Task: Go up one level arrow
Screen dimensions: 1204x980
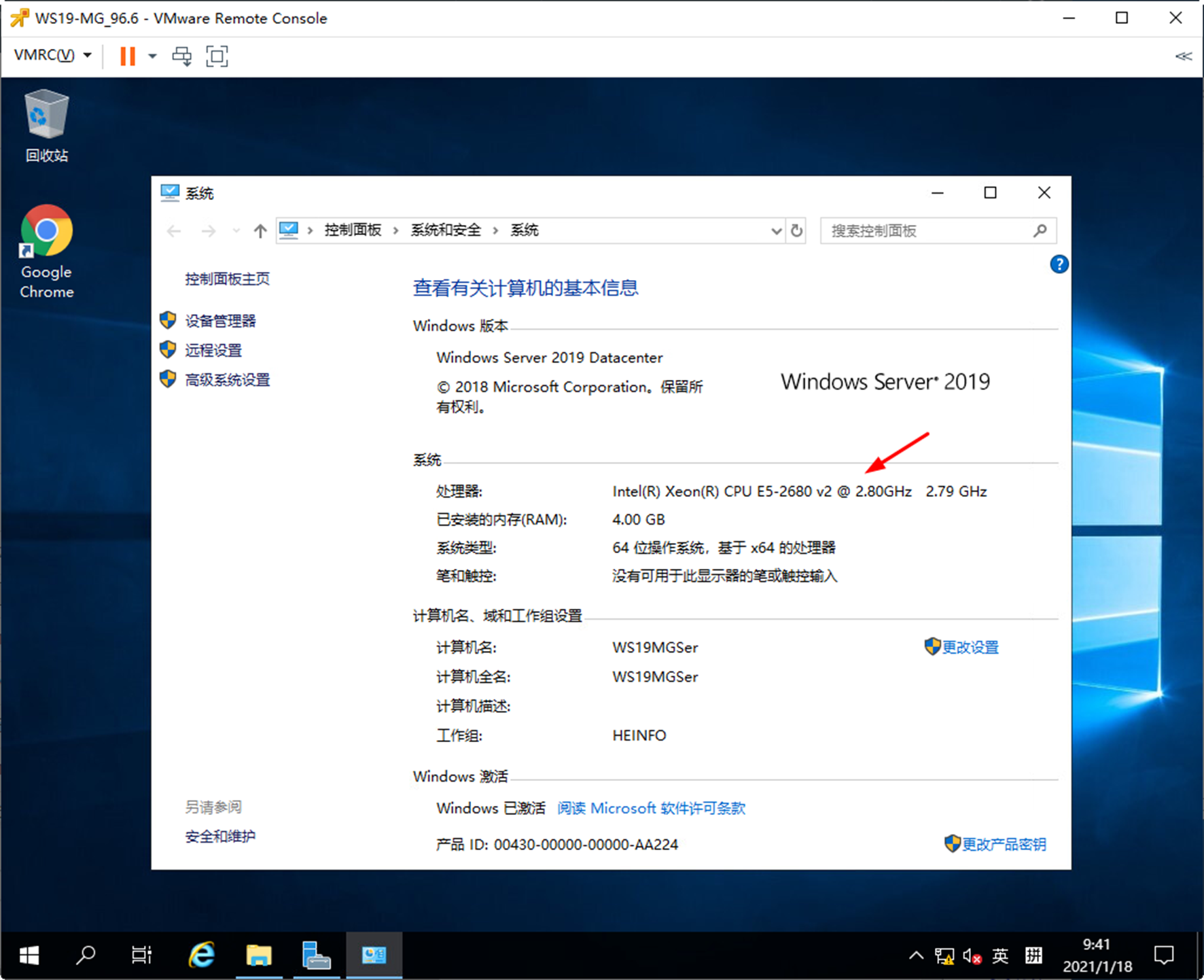Action: 260,231
